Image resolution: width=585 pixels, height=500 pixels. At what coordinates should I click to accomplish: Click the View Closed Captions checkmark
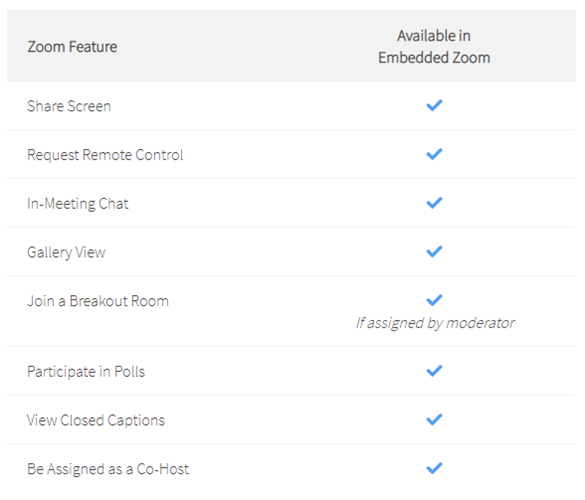(434, 419)
